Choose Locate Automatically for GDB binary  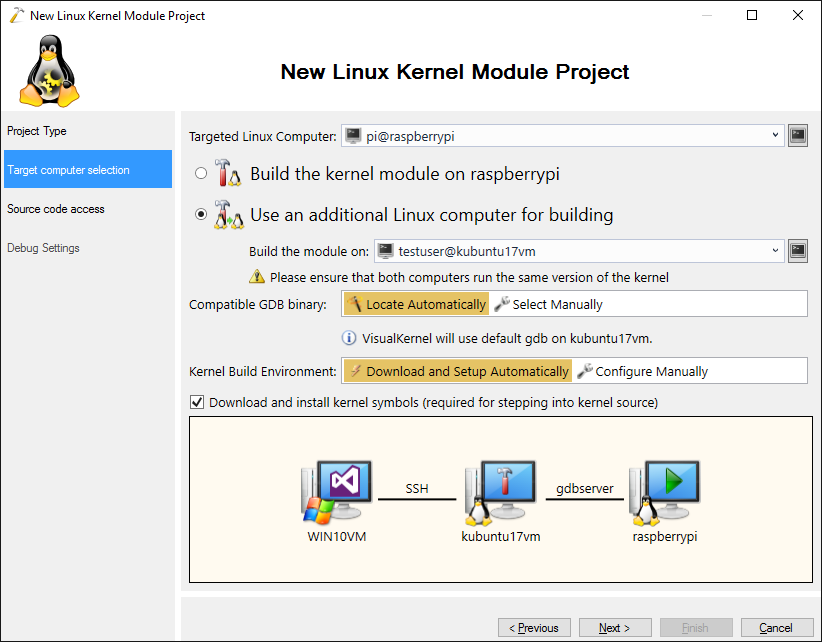[416, 304]
